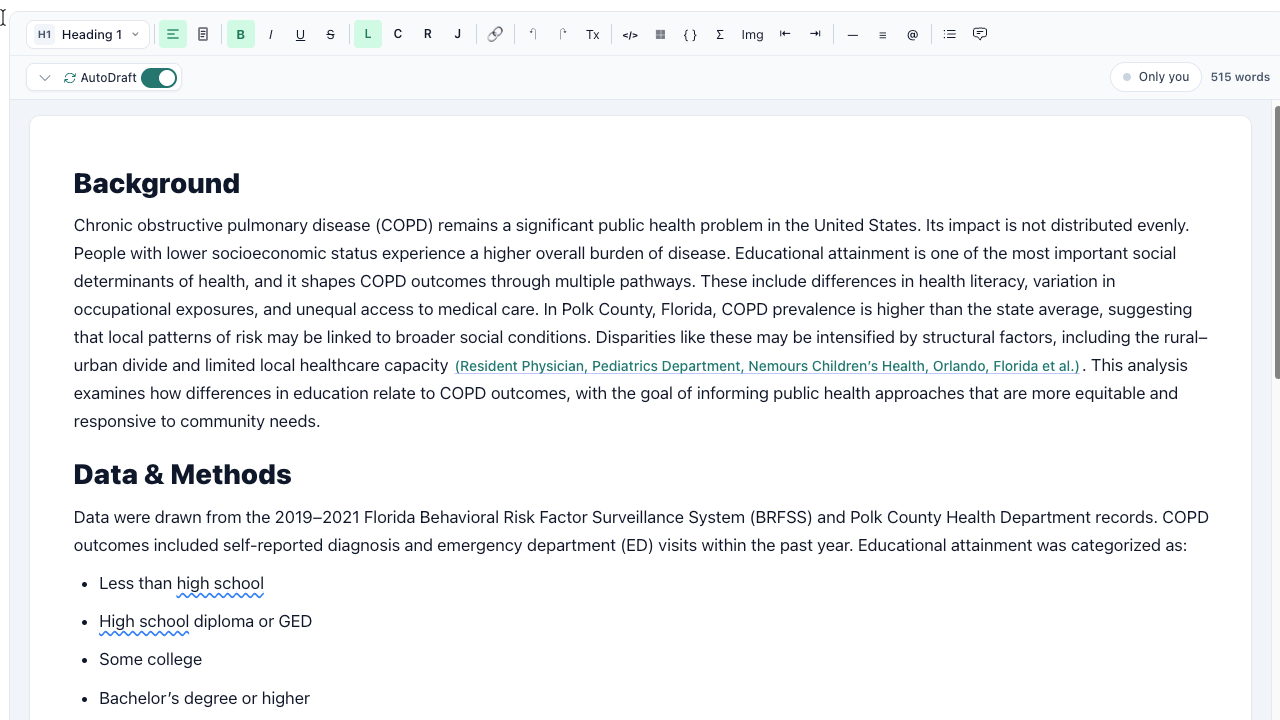Open the Resident Physician citation link

tap(766, 366)
